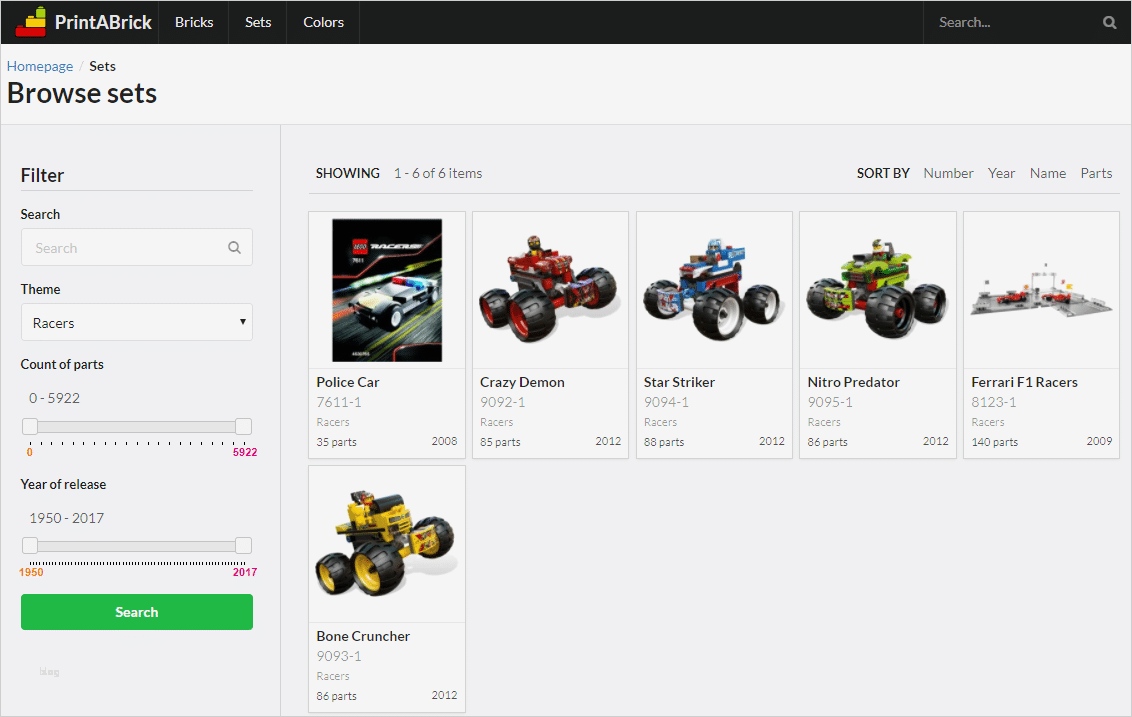The height and width of the screenshot is (717, 1132).
Task: Click the Nitro Predator title
Action: coord(853,382)
